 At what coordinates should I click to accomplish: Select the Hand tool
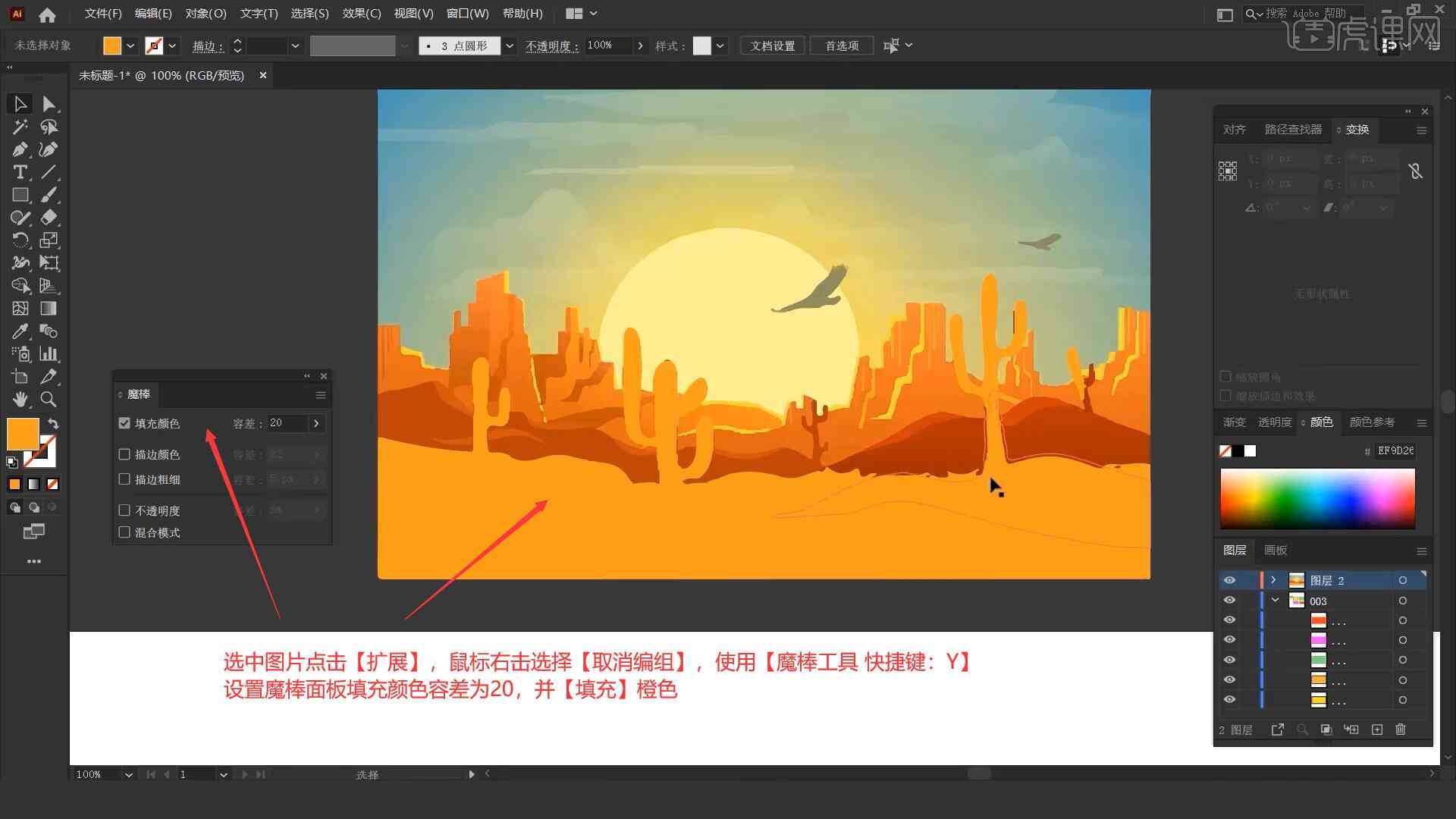[x=20, y=399]
